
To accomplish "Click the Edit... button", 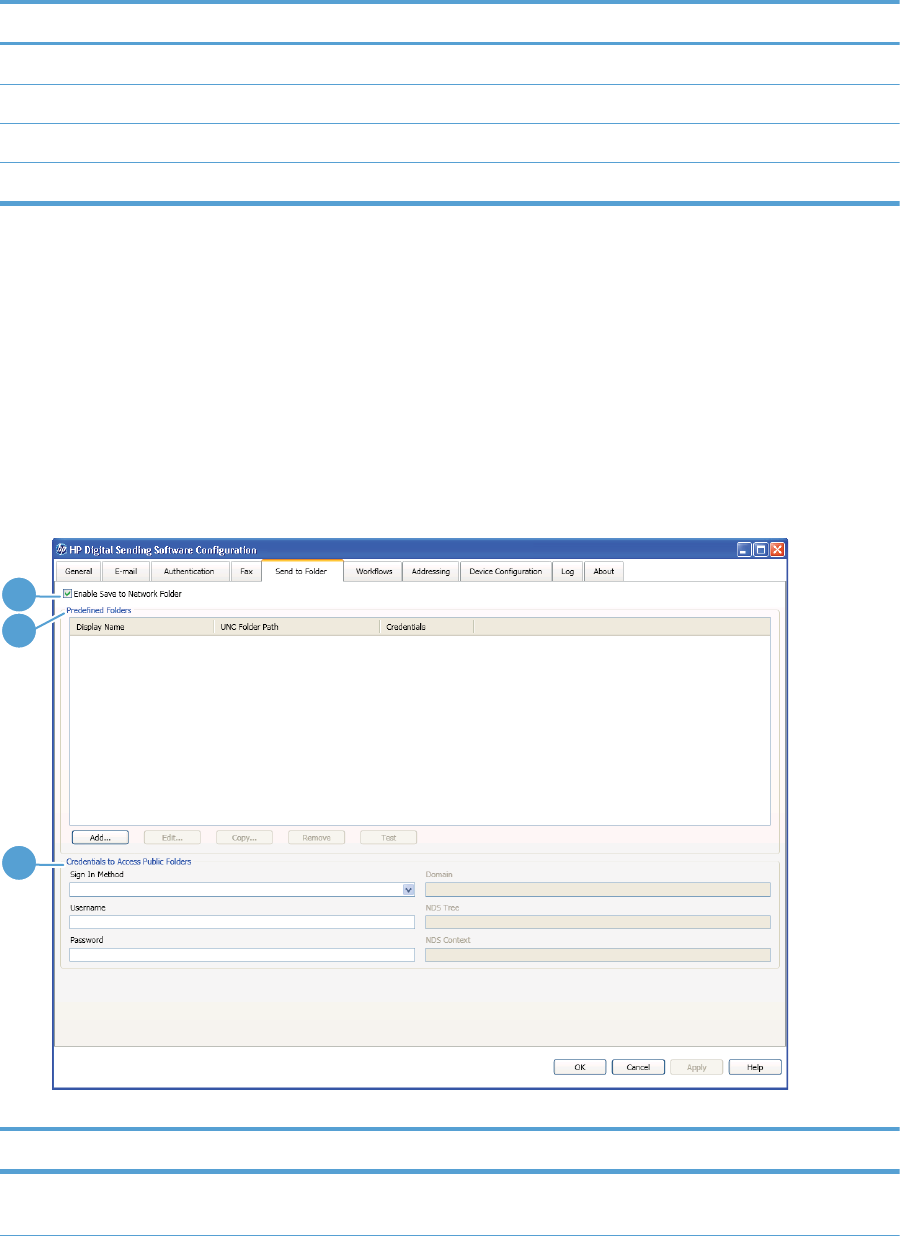I will [172, 837].
